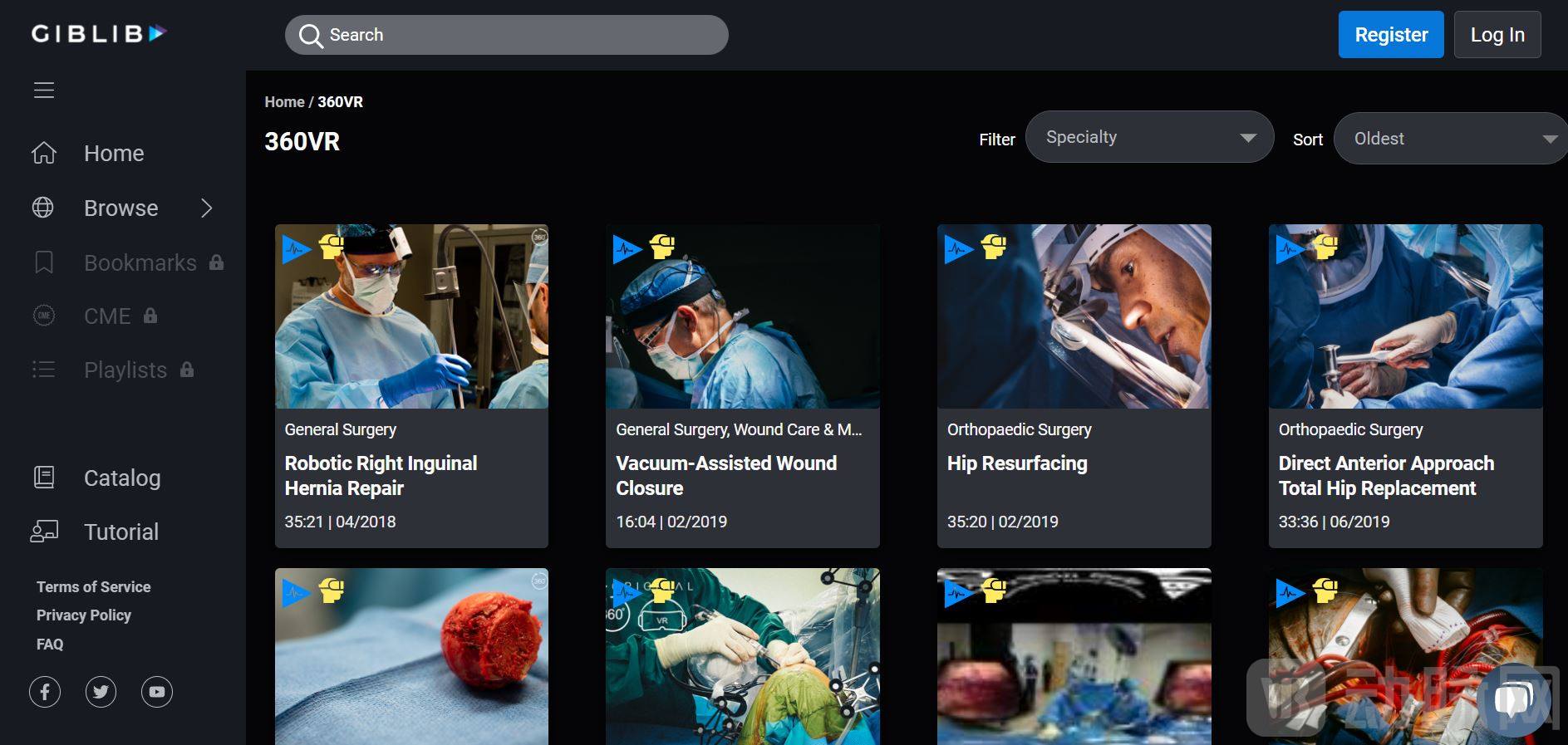Open the Privacy Policy link
The width and height of the screenshot is (1568, 745).
click(x=84, y=615)
